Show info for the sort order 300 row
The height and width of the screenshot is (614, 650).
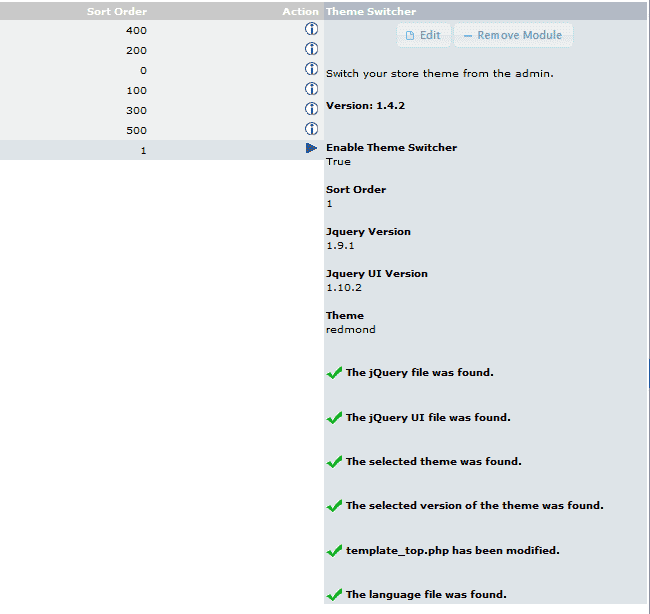[311, 109]
